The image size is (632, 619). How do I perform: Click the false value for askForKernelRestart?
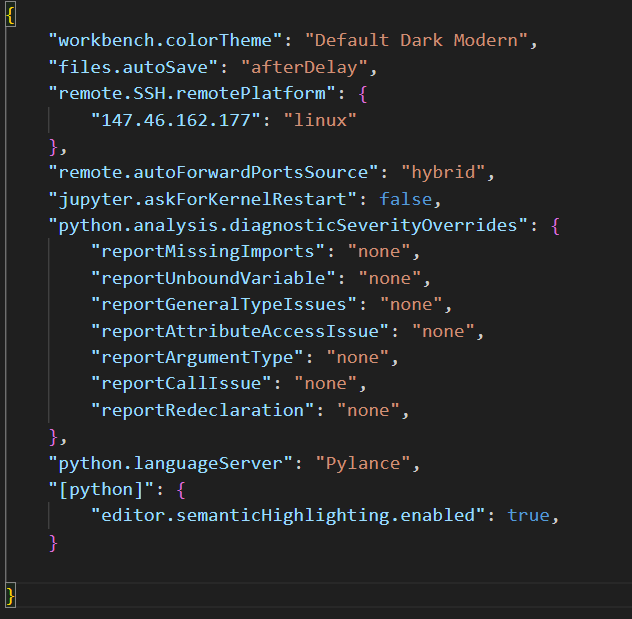[406, 199]
